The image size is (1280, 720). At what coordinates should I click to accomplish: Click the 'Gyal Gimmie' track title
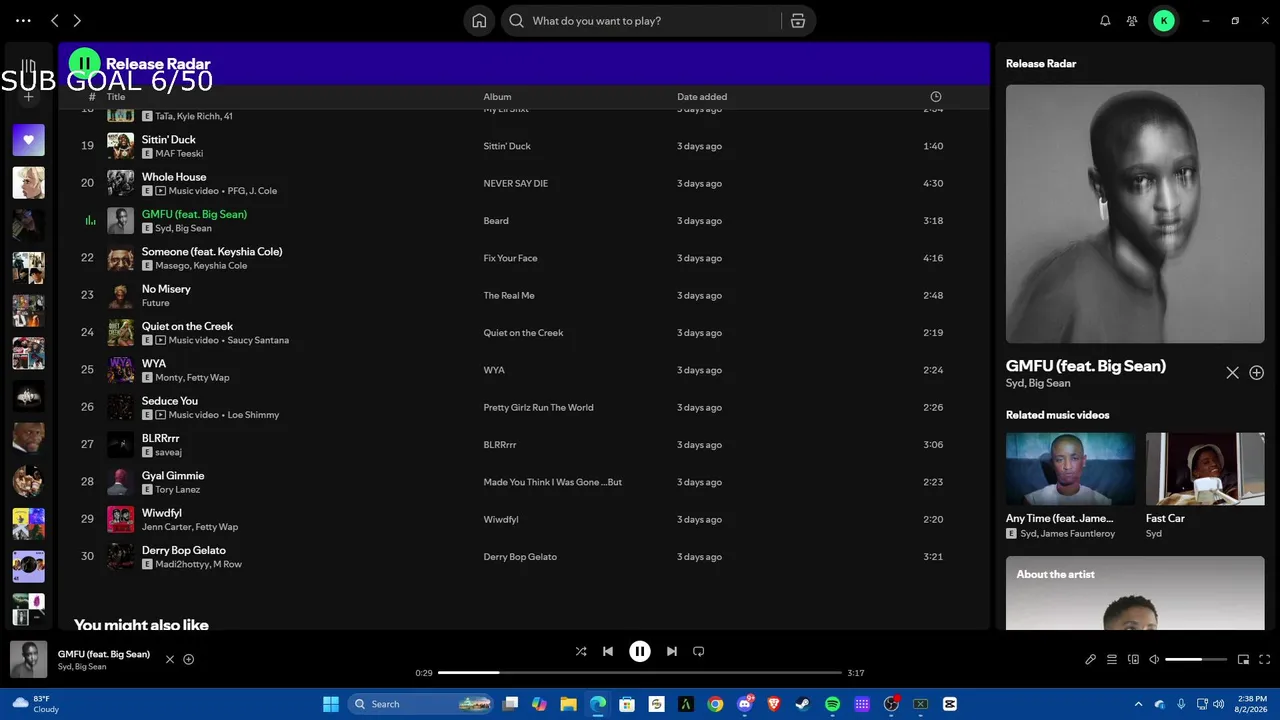coord(173,476)
